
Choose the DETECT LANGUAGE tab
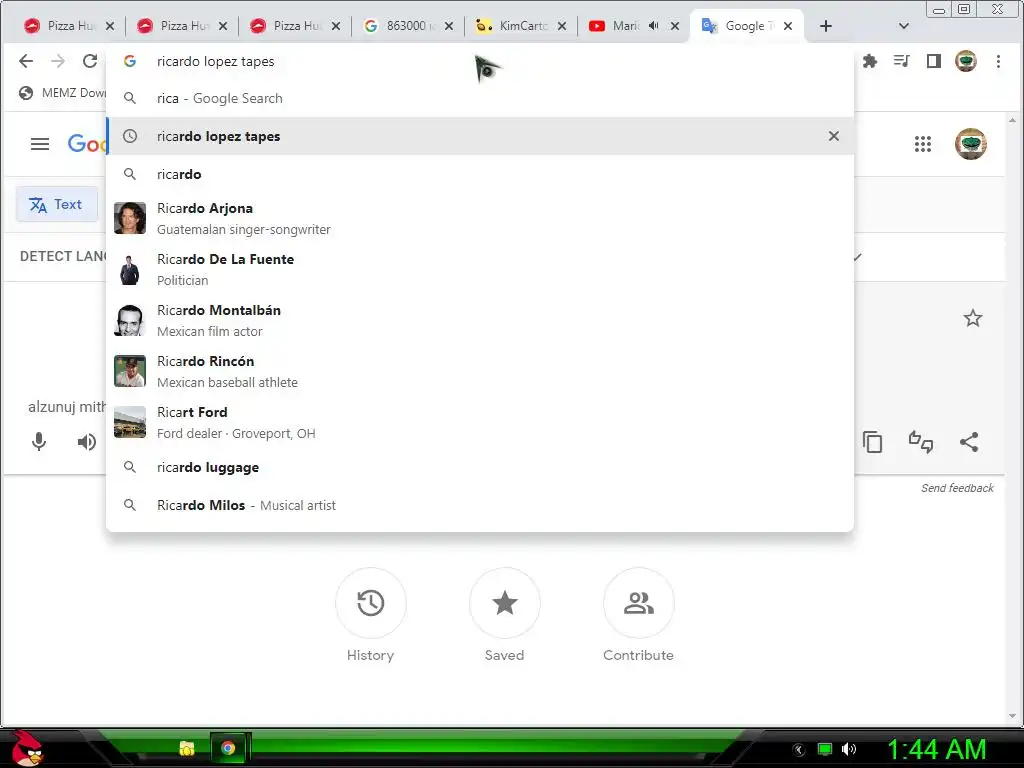(x=63, y=256)
